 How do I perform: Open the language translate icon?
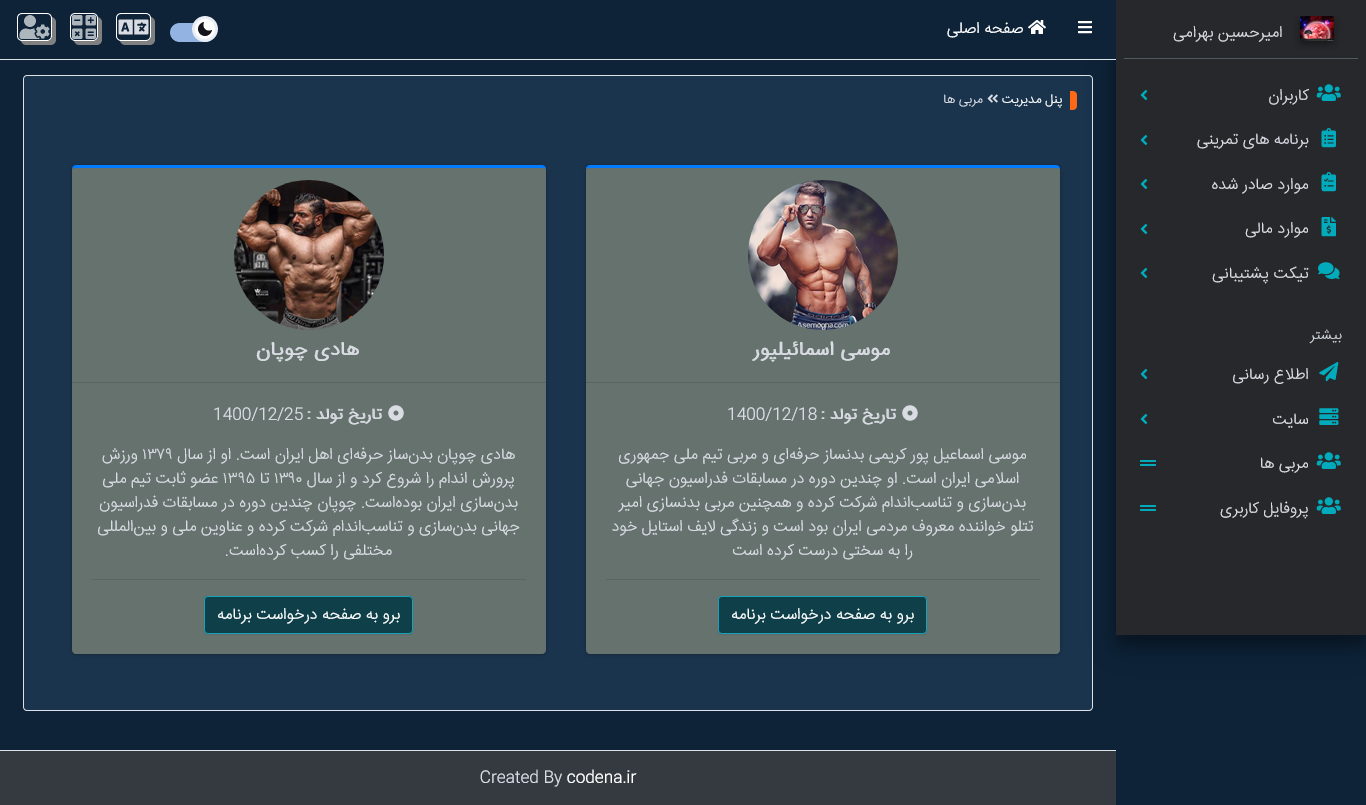point(134,28)
